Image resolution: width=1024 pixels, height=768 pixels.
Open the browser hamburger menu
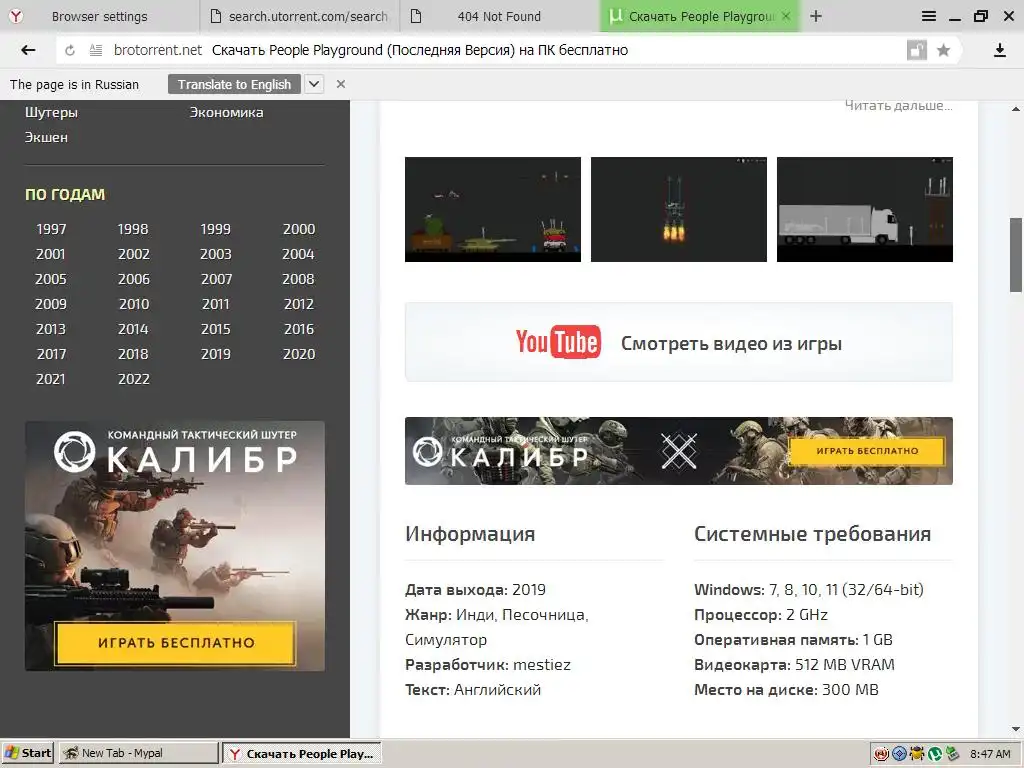(929, 16)
